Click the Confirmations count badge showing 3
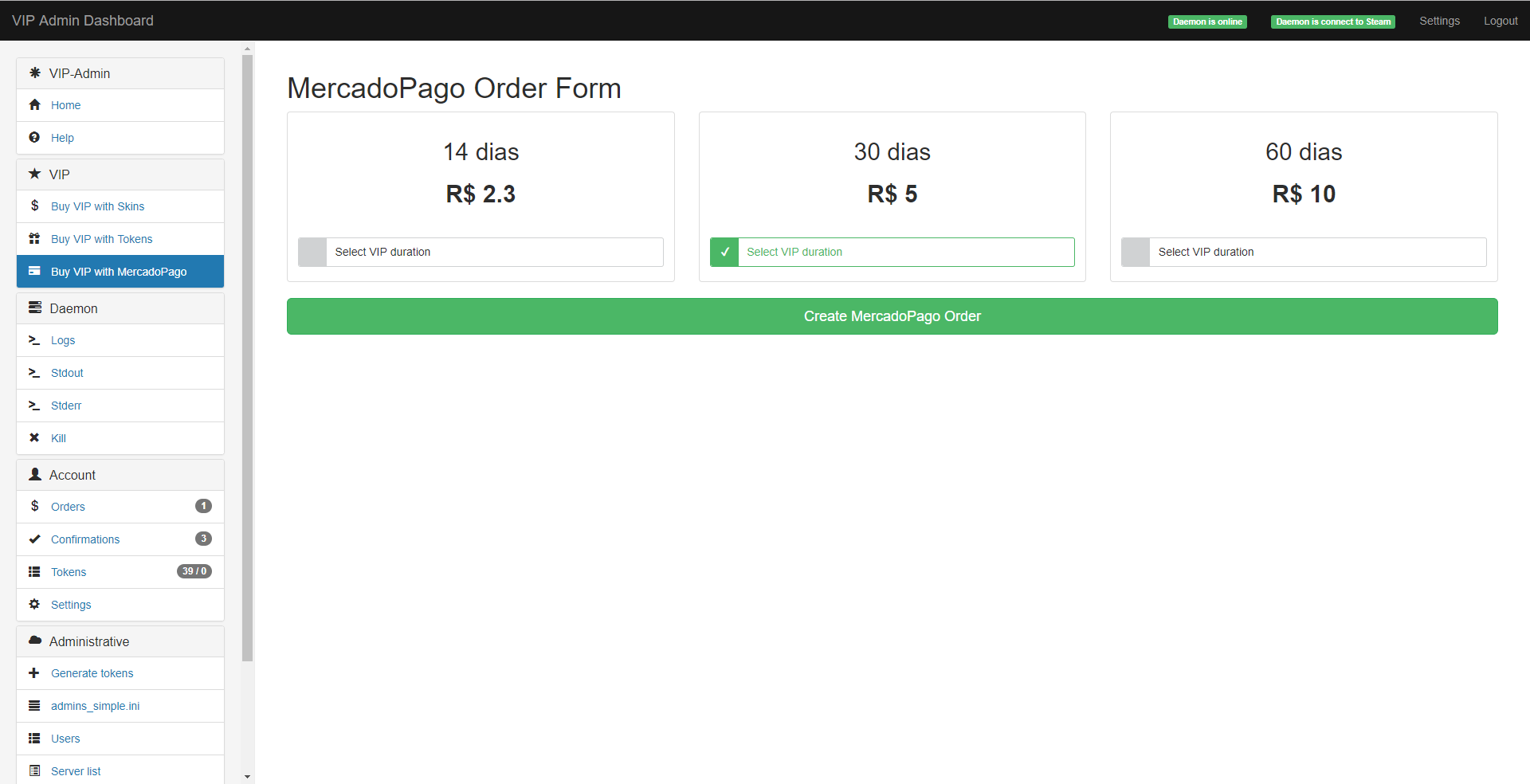This screenshot has height=784, width=1530. click(203, 539)
